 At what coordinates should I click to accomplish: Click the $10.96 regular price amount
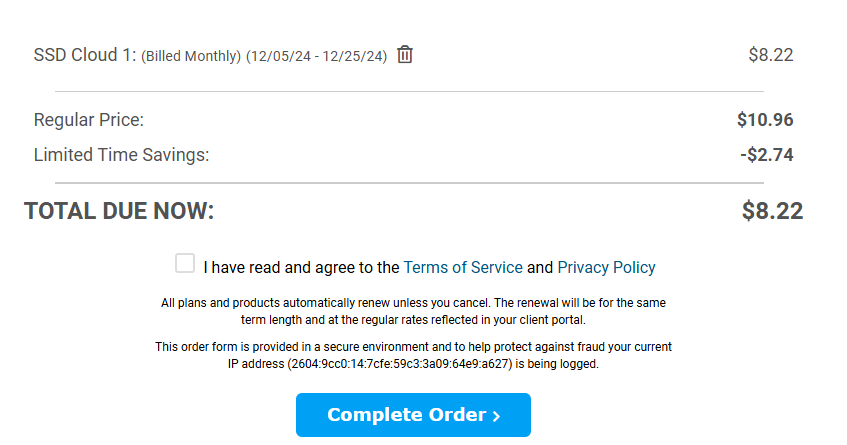click(x=765, y=120)
